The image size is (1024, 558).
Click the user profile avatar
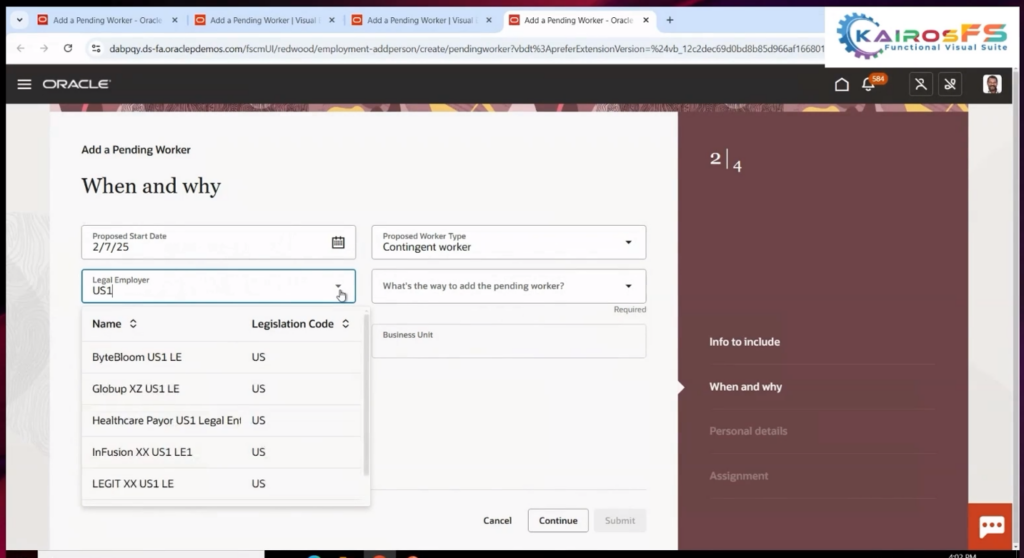point(991,84)
